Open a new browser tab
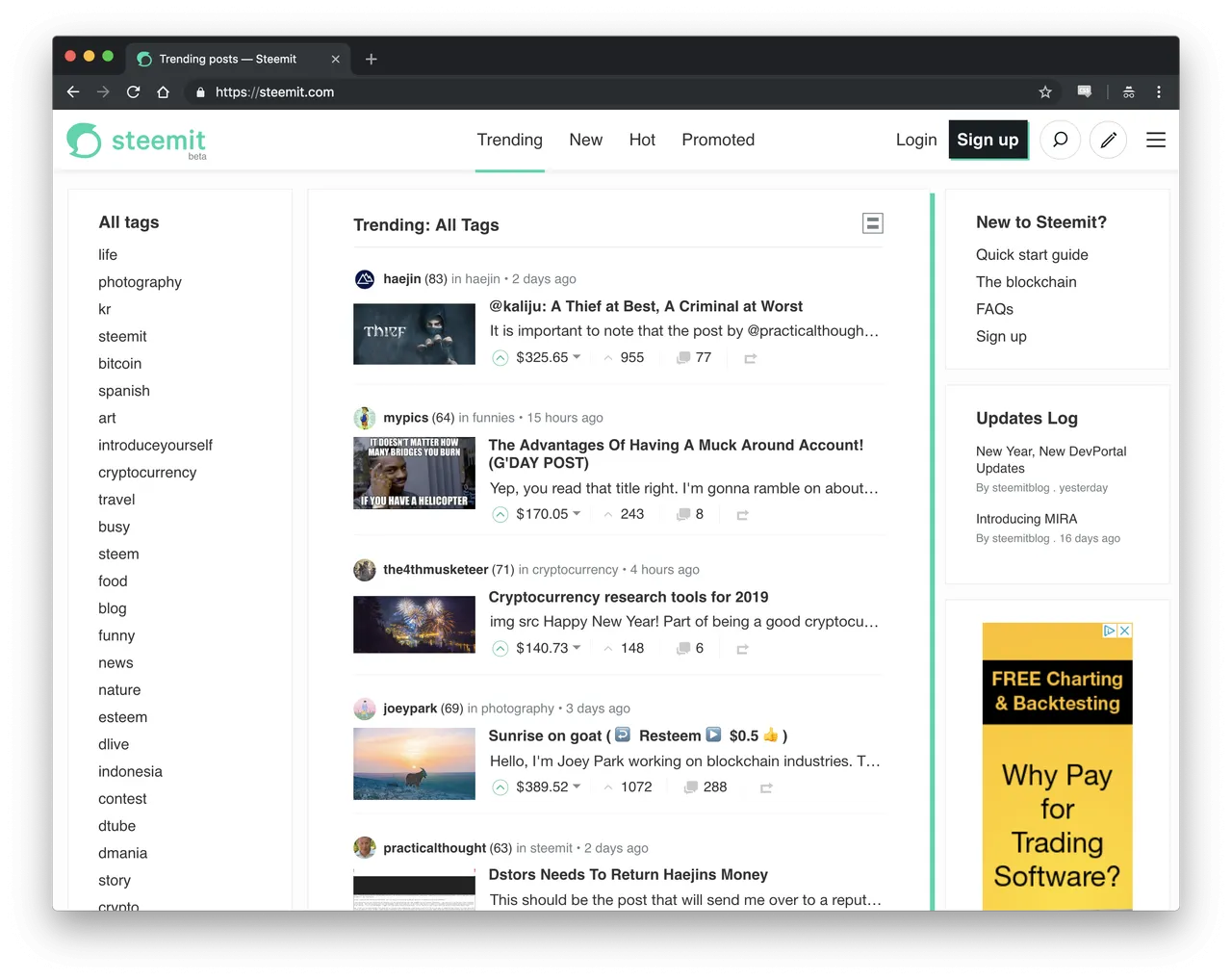Screen dimensions: 1232x980 pyautogui.click(x=372, y=60)
